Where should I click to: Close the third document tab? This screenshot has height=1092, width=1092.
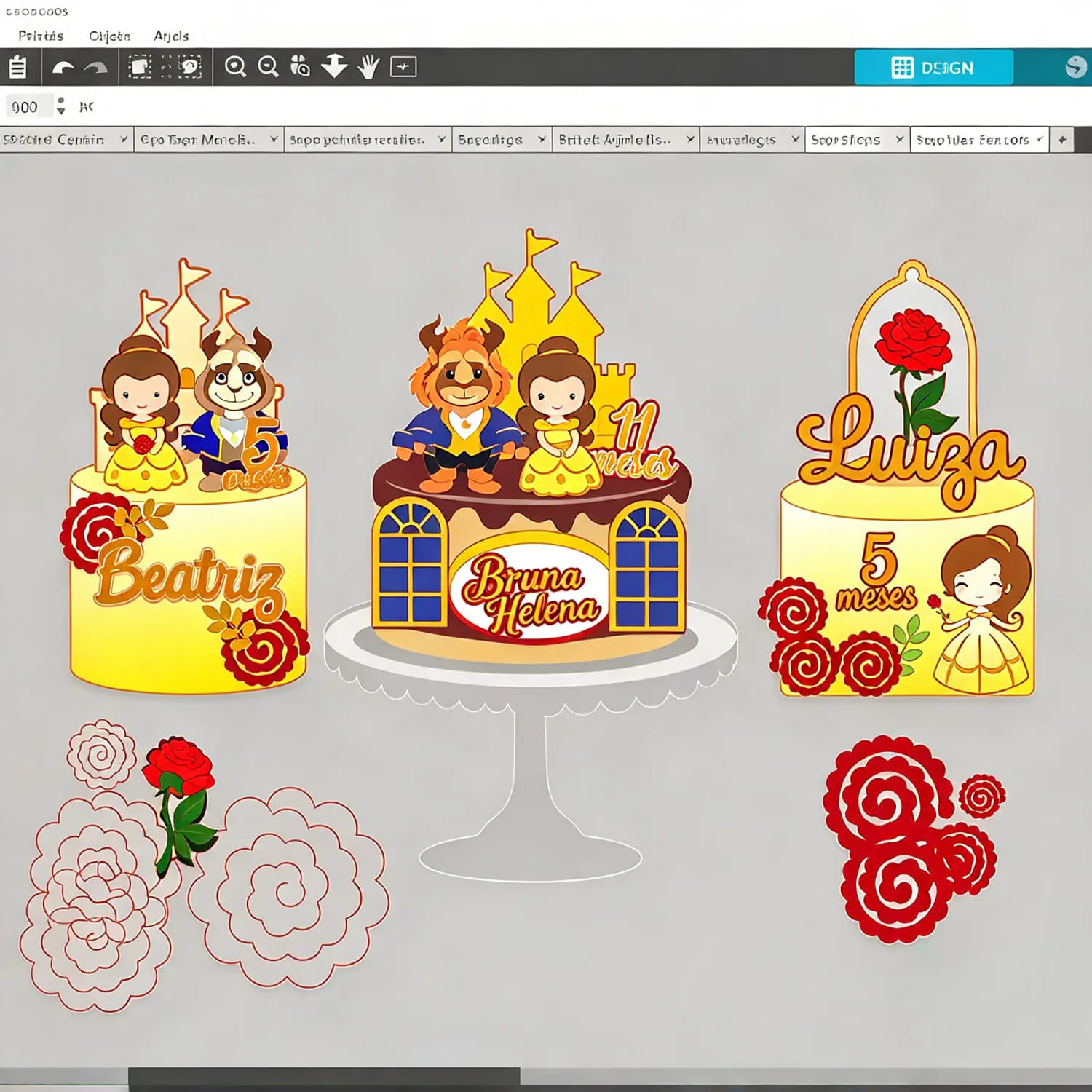tap(442, 139)
